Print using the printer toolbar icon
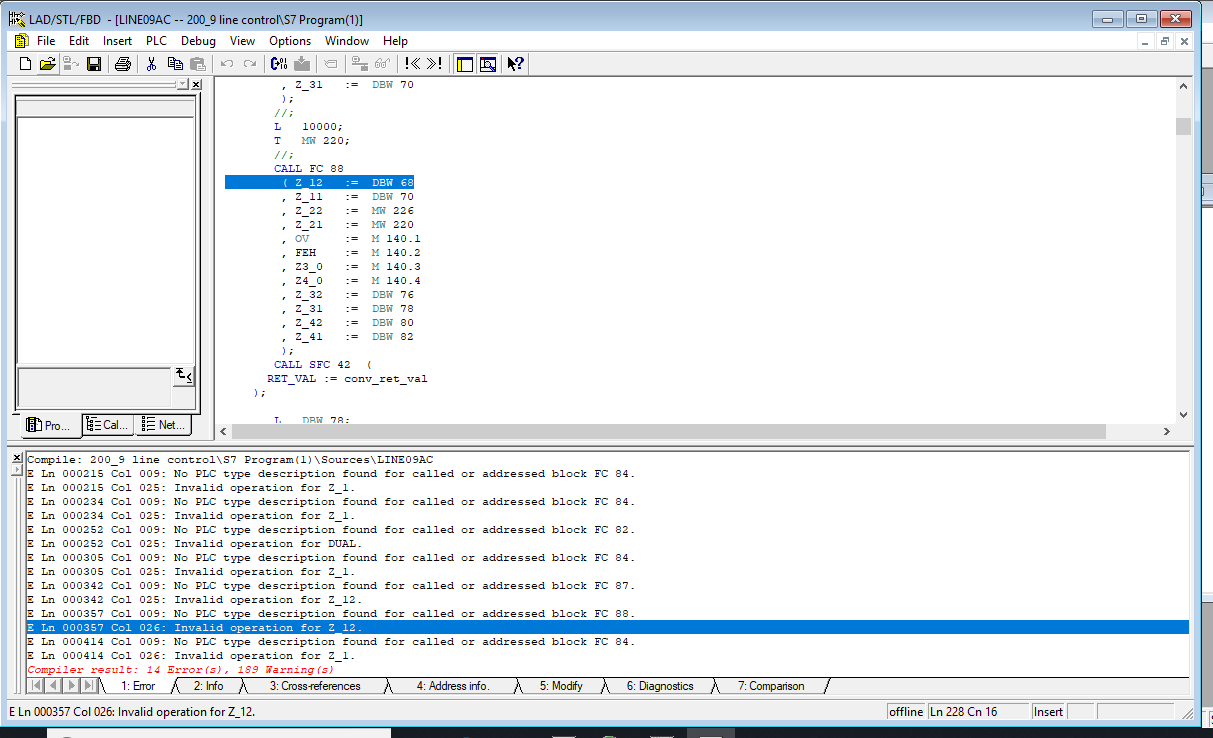 [122, 64]
